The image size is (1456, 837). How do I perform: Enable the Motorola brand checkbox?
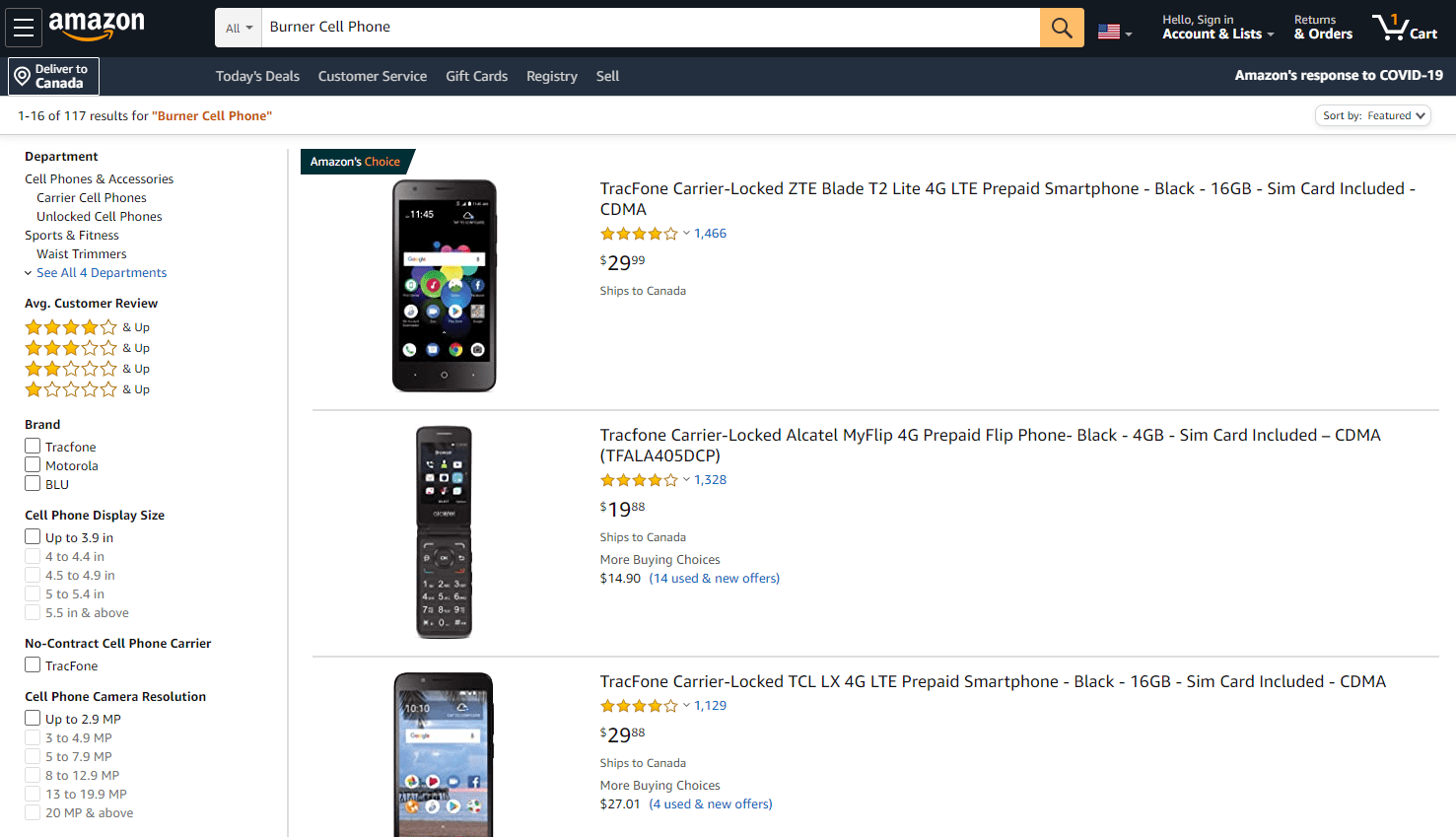[32, 464]
